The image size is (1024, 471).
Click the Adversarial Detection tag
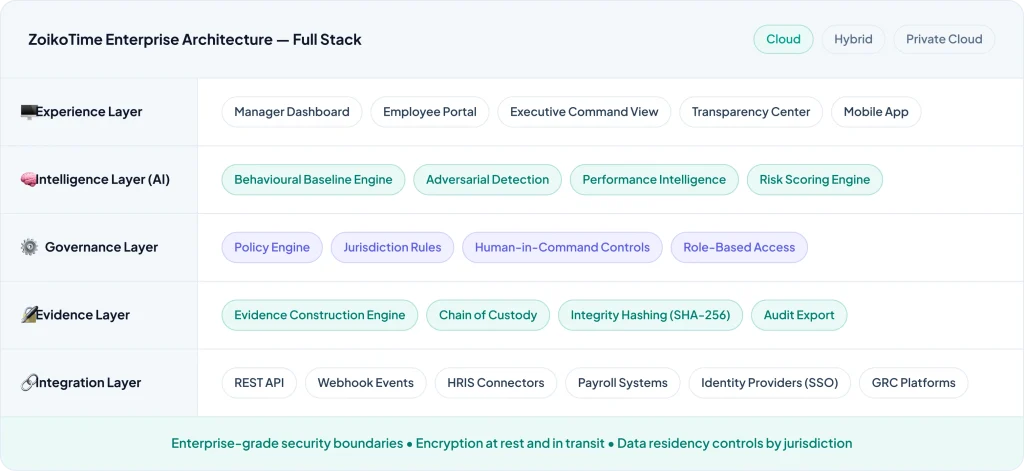(487, 180)
